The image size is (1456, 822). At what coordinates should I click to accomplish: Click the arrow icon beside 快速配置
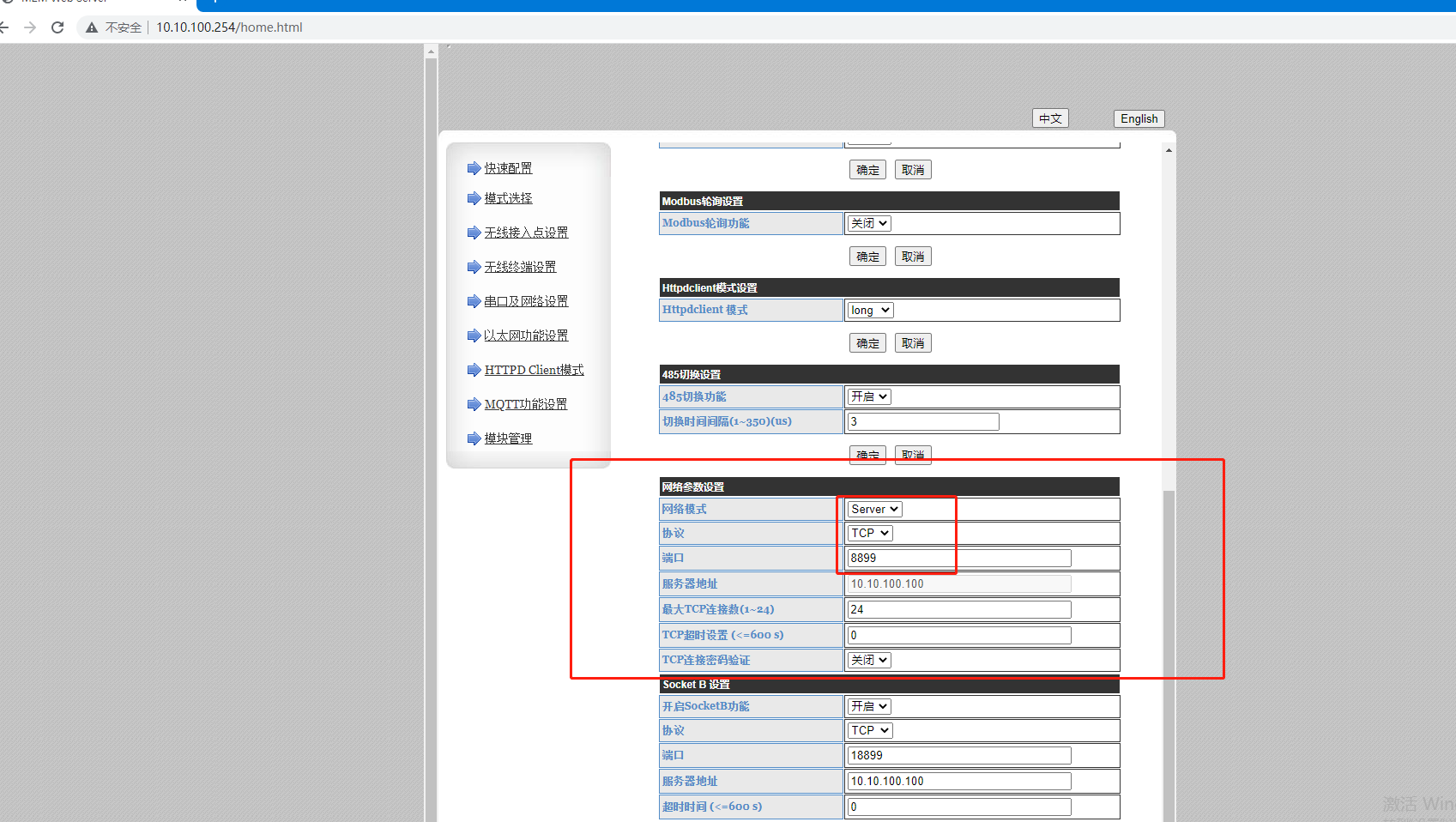click(x=474, y=168)
